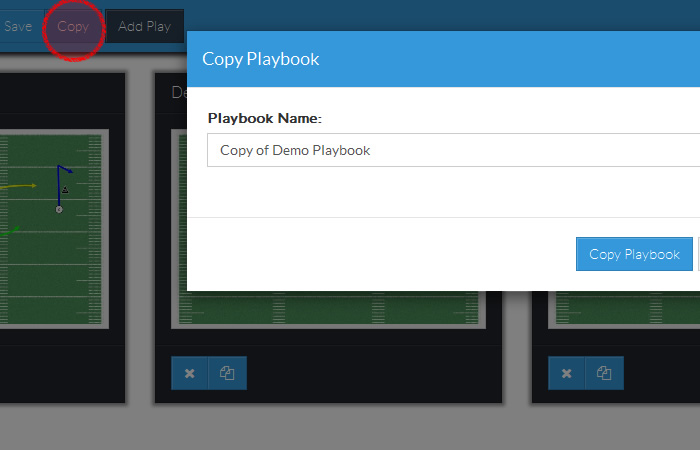Open the middle play field thumbnail

(330, 308)
